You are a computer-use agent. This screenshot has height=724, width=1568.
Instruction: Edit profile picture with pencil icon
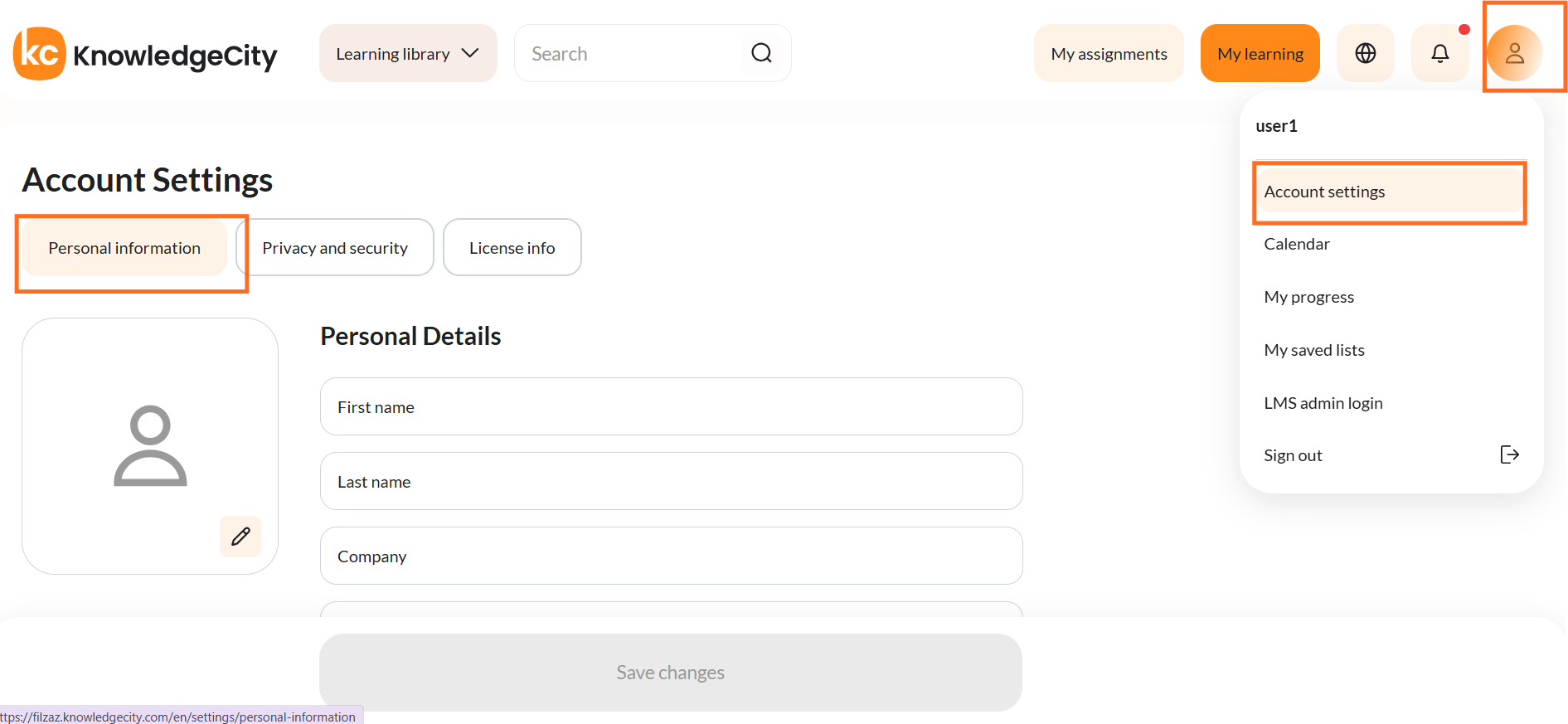[240, 537]
